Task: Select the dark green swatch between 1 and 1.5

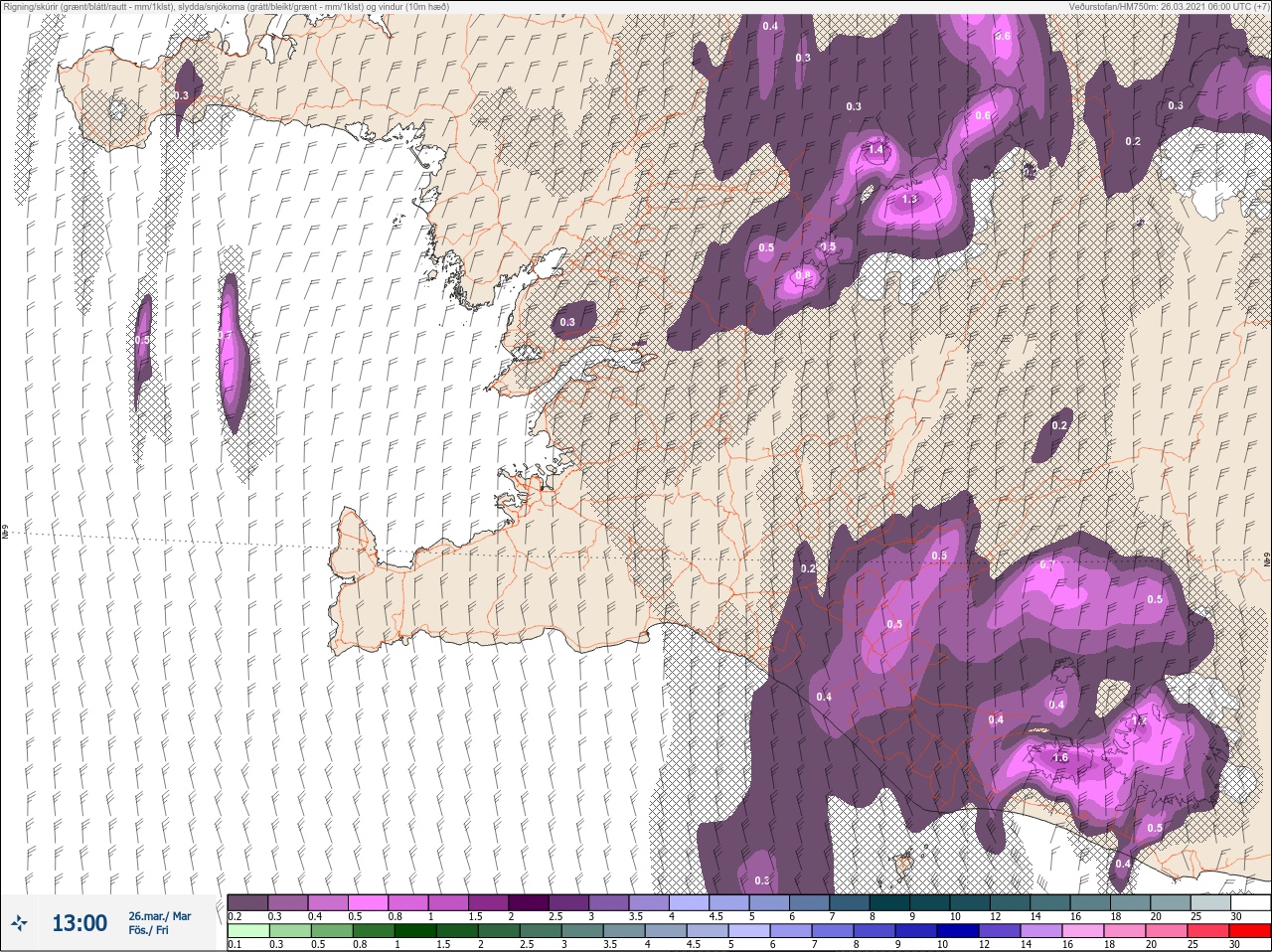Action: [x=414, y=930]
